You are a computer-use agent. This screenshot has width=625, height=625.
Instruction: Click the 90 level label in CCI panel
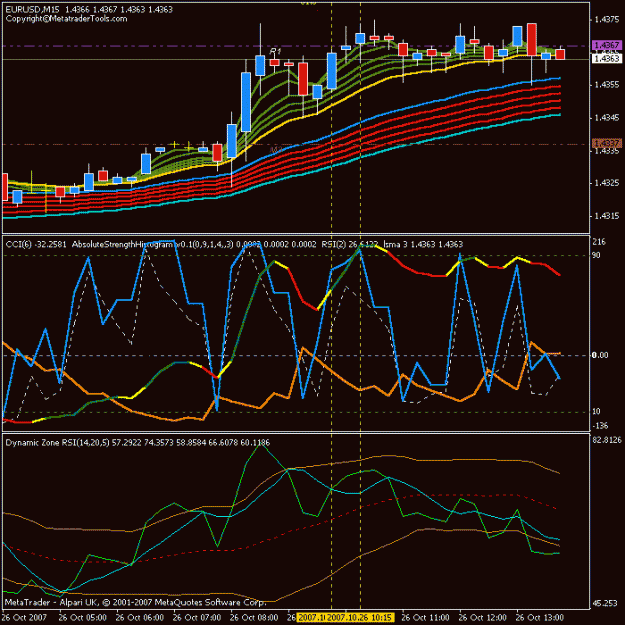(596, 255)
